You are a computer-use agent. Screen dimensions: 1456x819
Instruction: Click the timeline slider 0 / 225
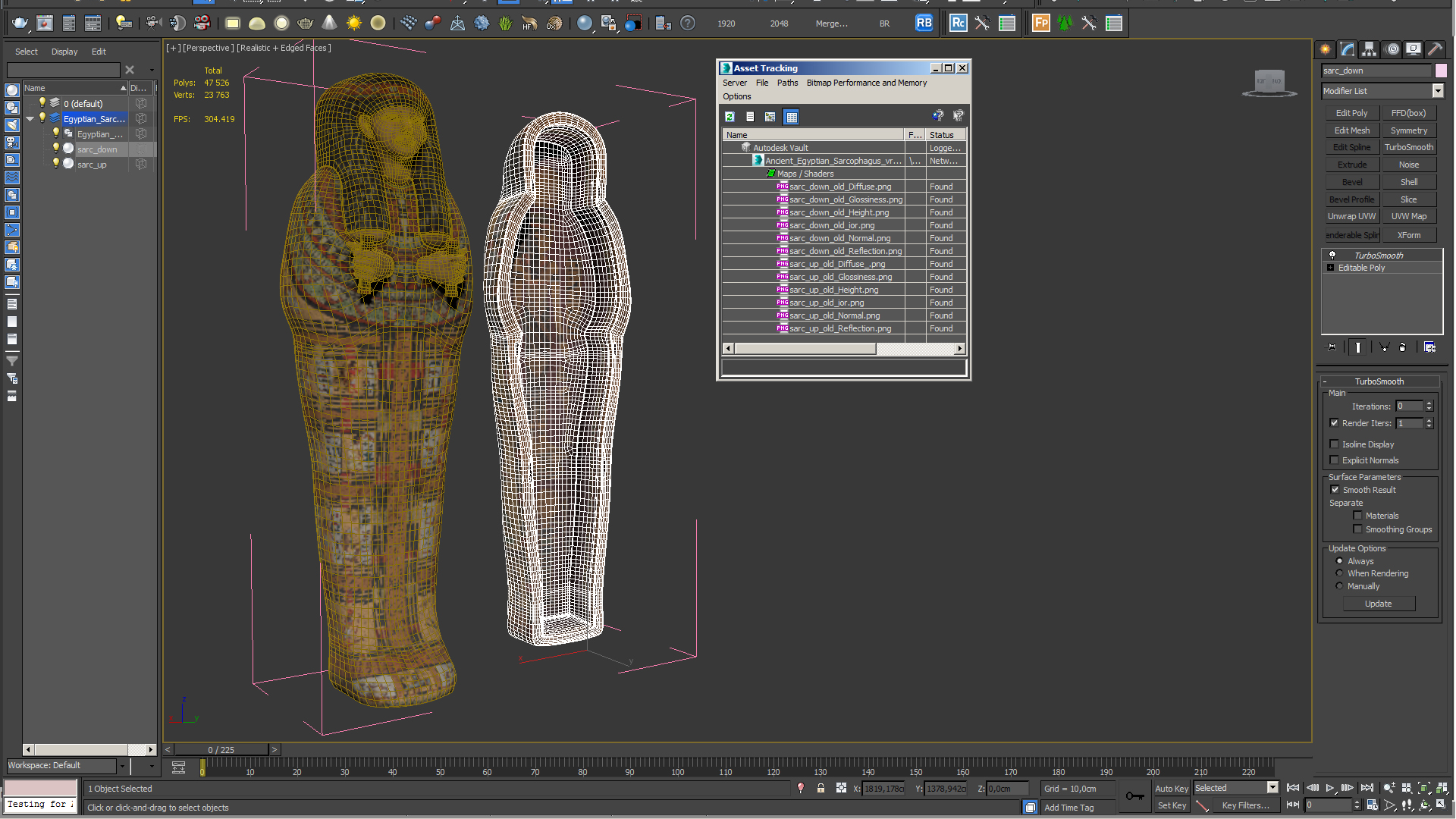click(x=221, y=749)
